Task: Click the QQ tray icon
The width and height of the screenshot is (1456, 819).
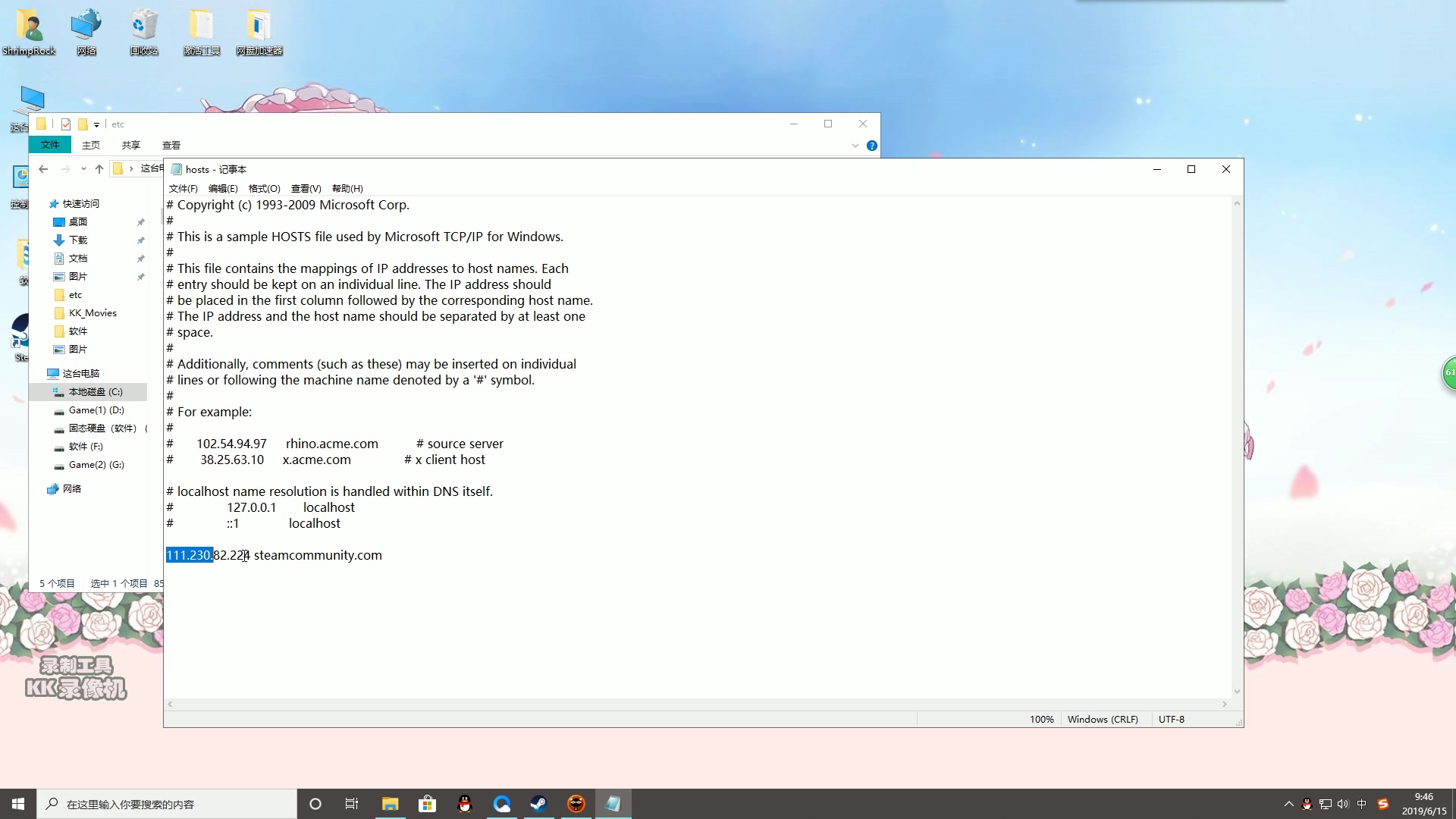Action: 1307,804
